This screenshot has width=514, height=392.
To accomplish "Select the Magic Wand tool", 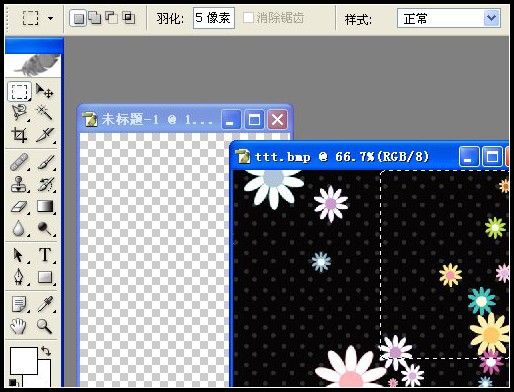I will click(x=45, y=112).
